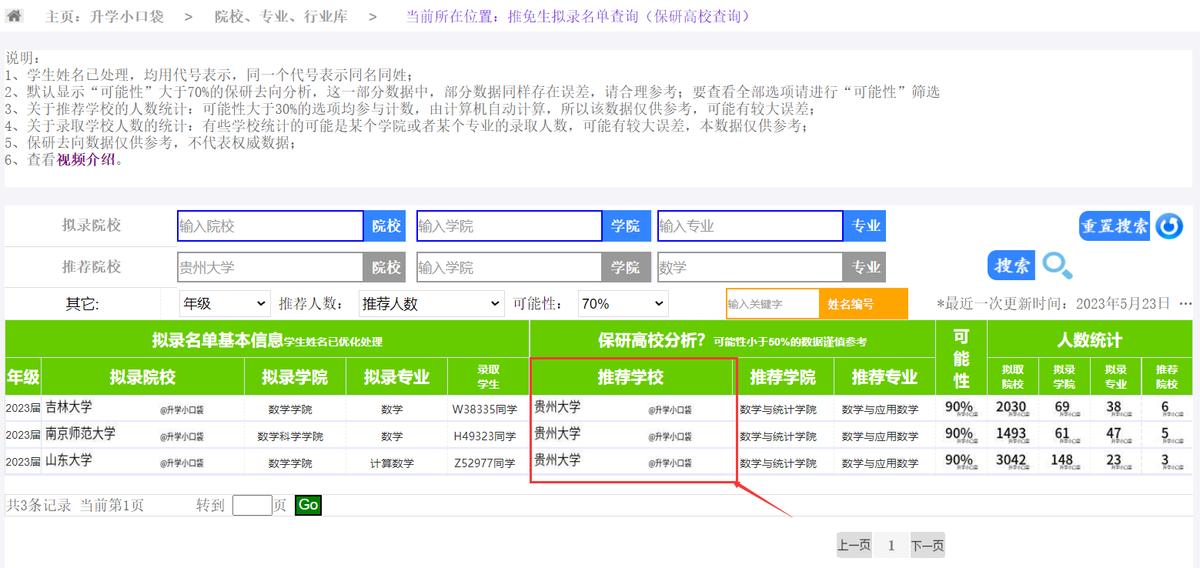The width and height of the screenshot is (1200, 568).
Task: Click student Z52977同学
Action: (485, 463)
